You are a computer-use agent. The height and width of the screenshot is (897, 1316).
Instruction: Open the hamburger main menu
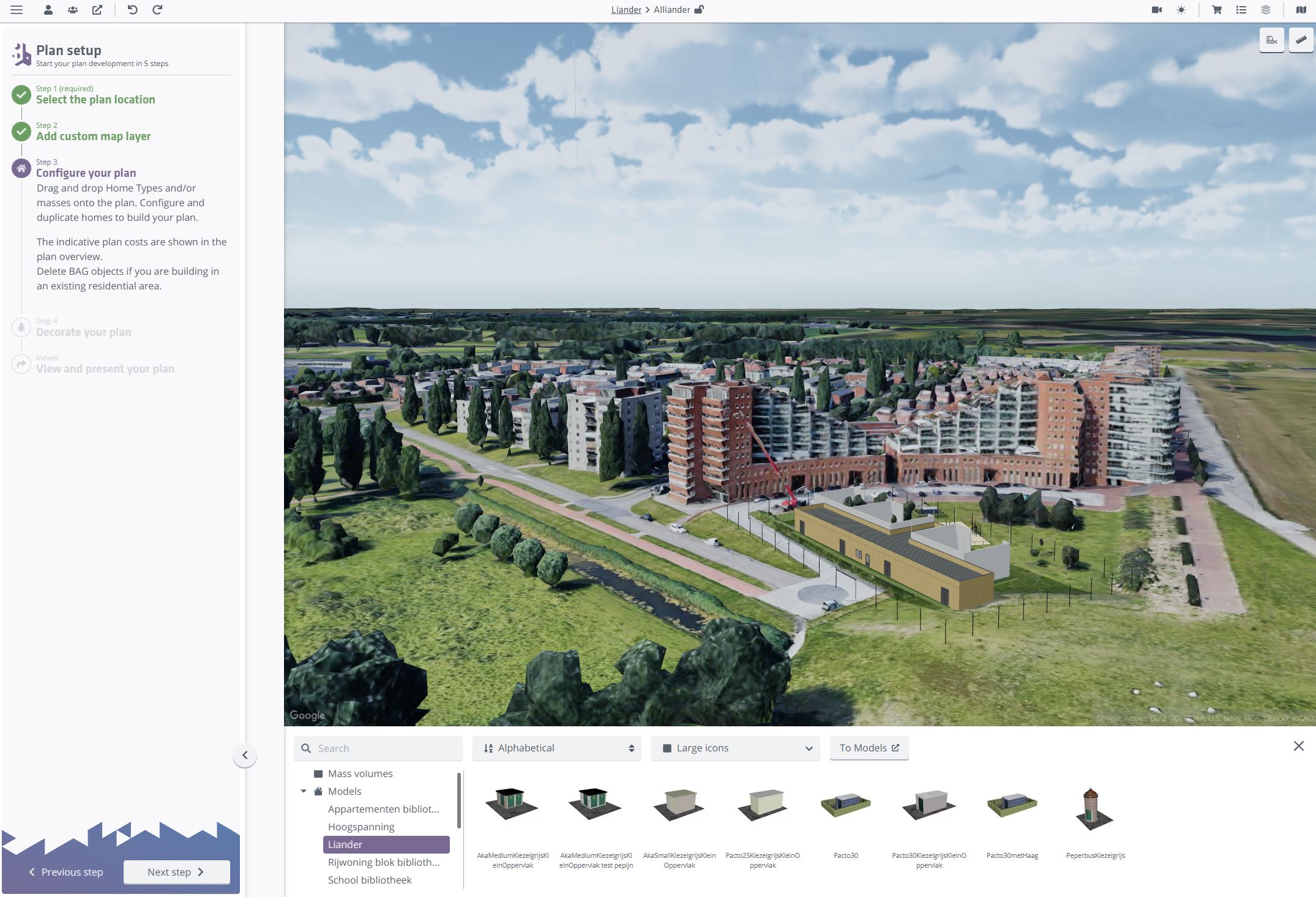point(17,10)
